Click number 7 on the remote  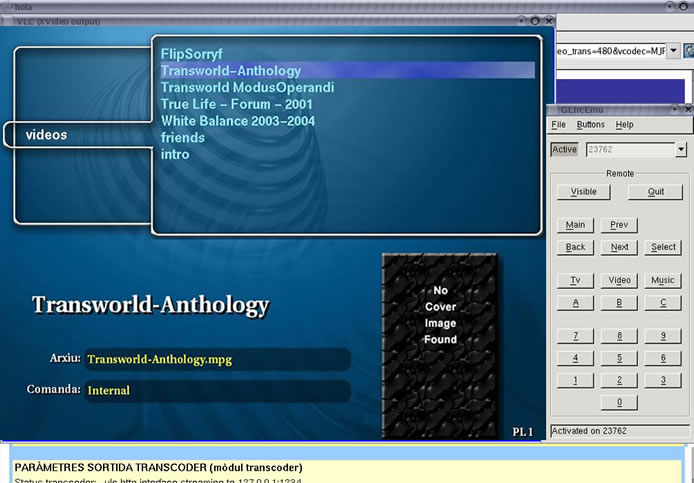coord(575,336)
